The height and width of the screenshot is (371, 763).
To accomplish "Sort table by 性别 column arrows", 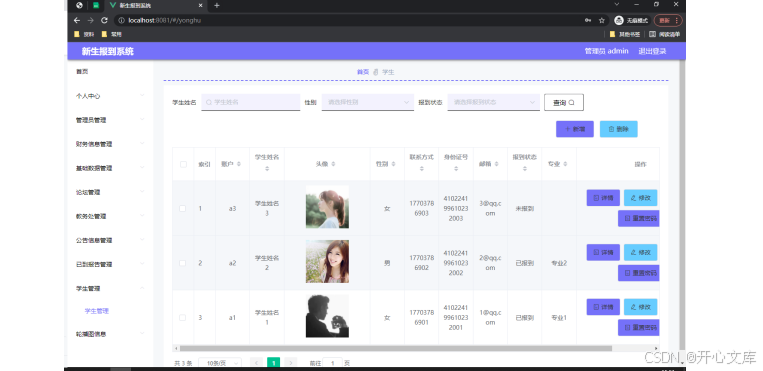I will tap(393, 165).
